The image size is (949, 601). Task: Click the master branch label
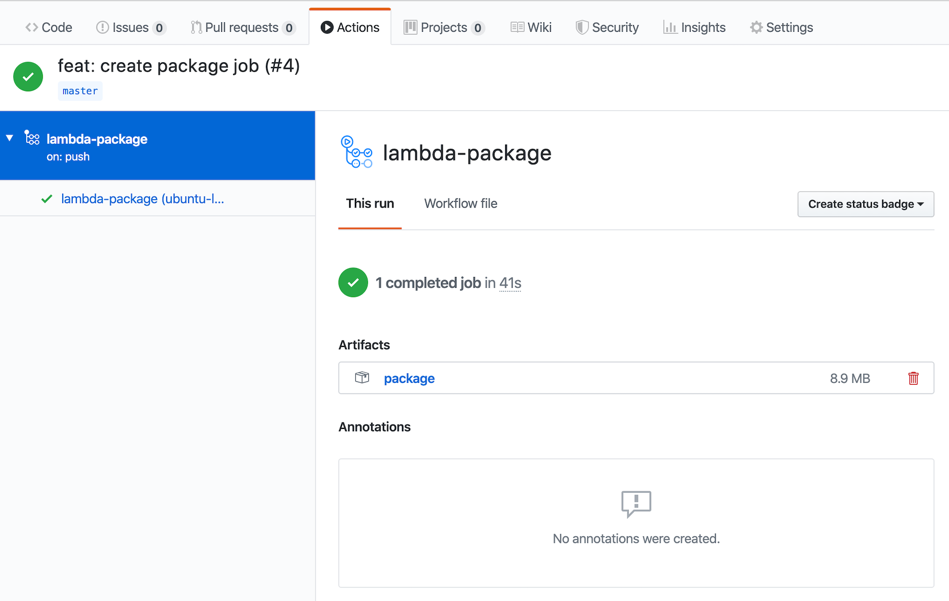pos(80,91)
